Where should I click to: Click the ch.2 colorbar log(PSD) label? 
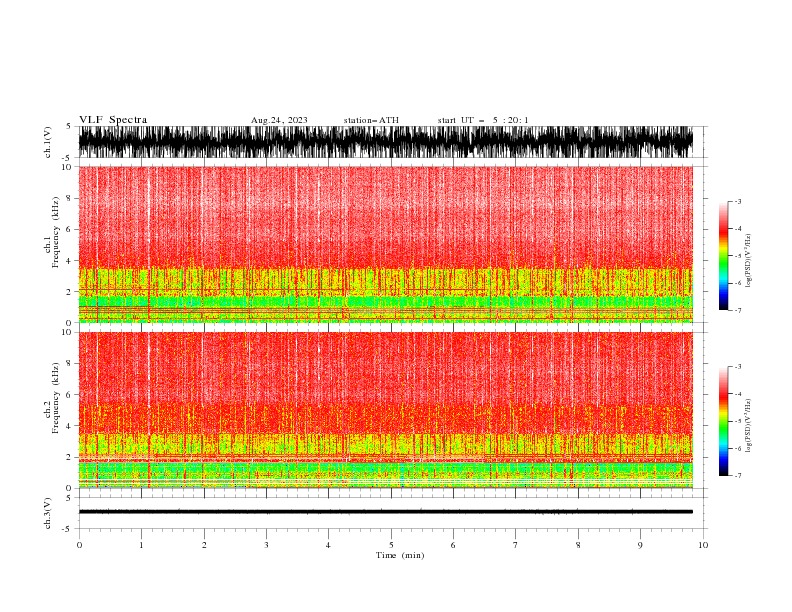pos(750,426)
